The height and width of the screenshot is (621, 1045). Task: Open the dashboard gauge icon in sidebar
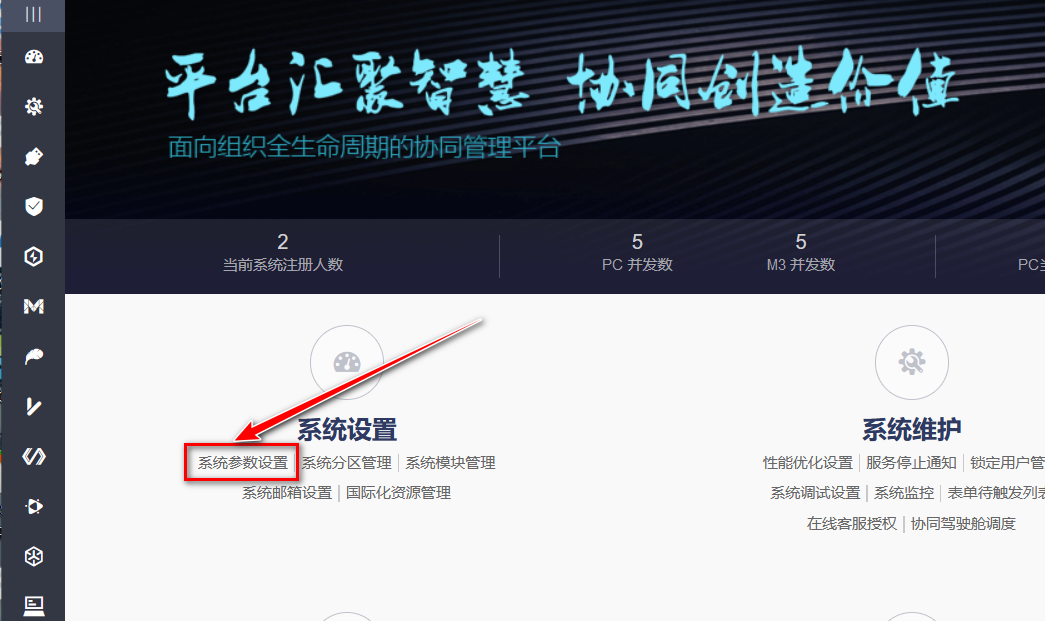pos(34,57)
